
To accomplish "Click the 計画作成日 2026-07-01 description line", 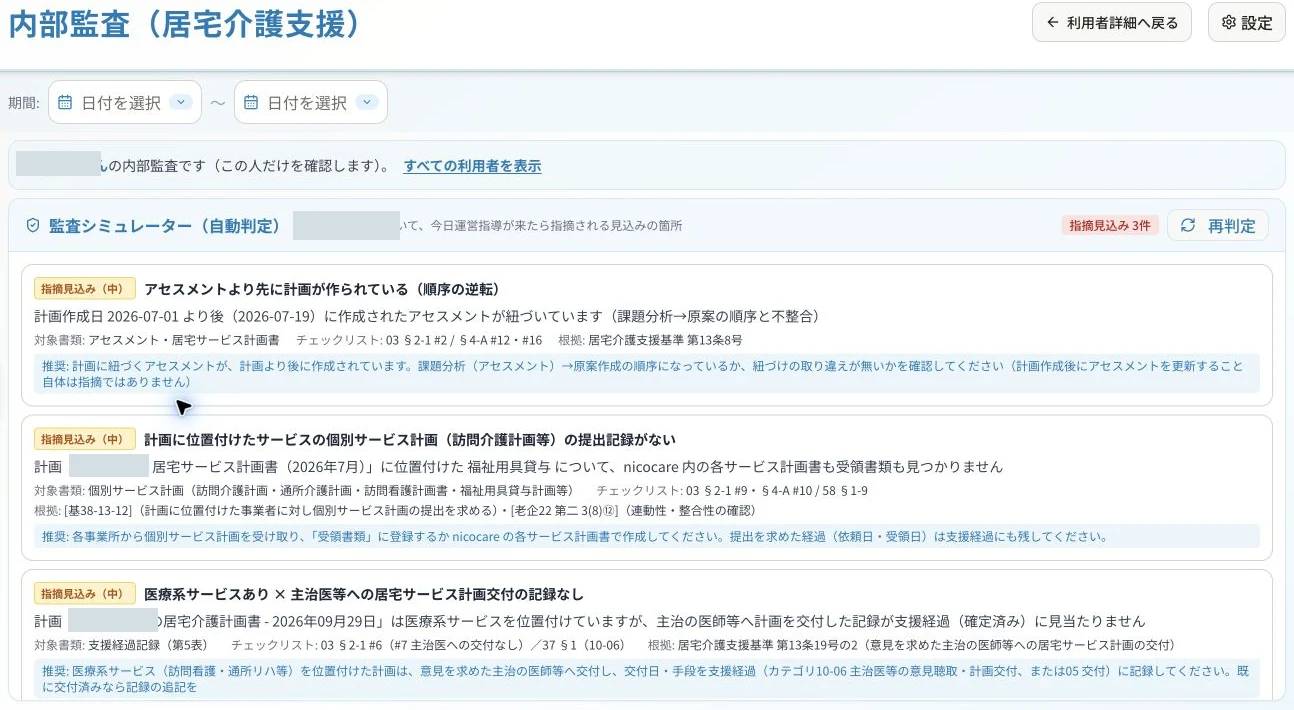I will [427, 316].
